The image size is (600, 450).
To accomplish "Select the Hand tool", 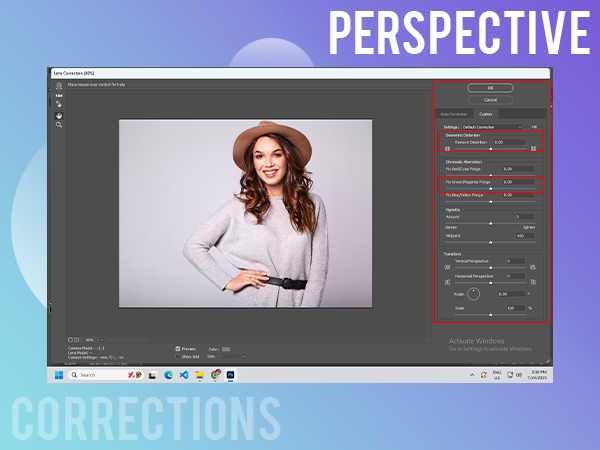I will point(59,116).
